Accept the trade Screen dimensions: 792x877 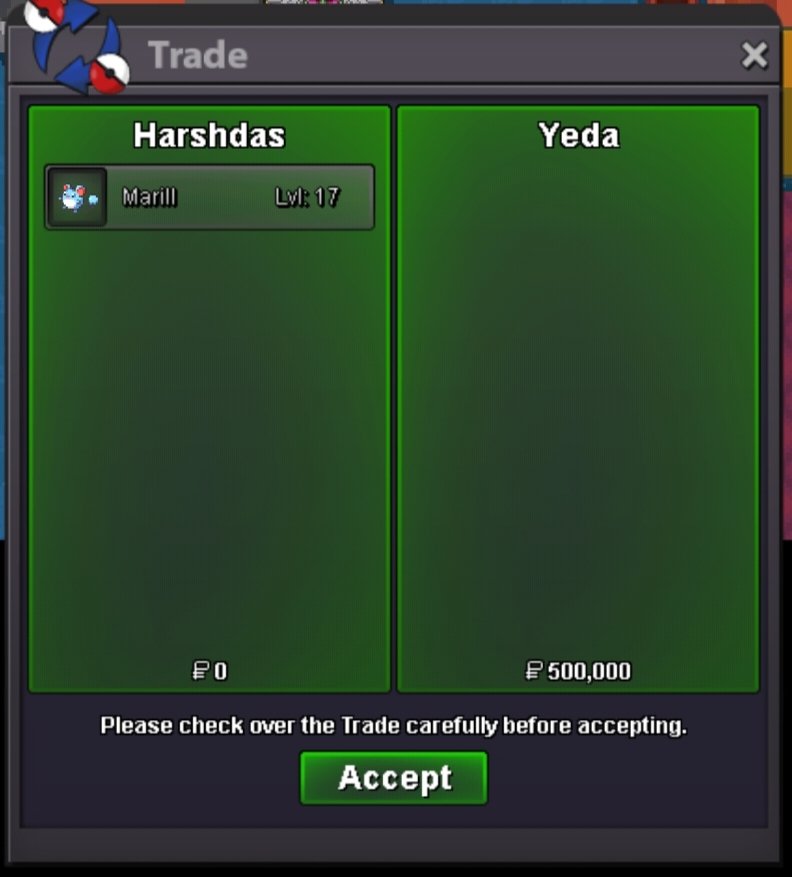coord(394,778)
